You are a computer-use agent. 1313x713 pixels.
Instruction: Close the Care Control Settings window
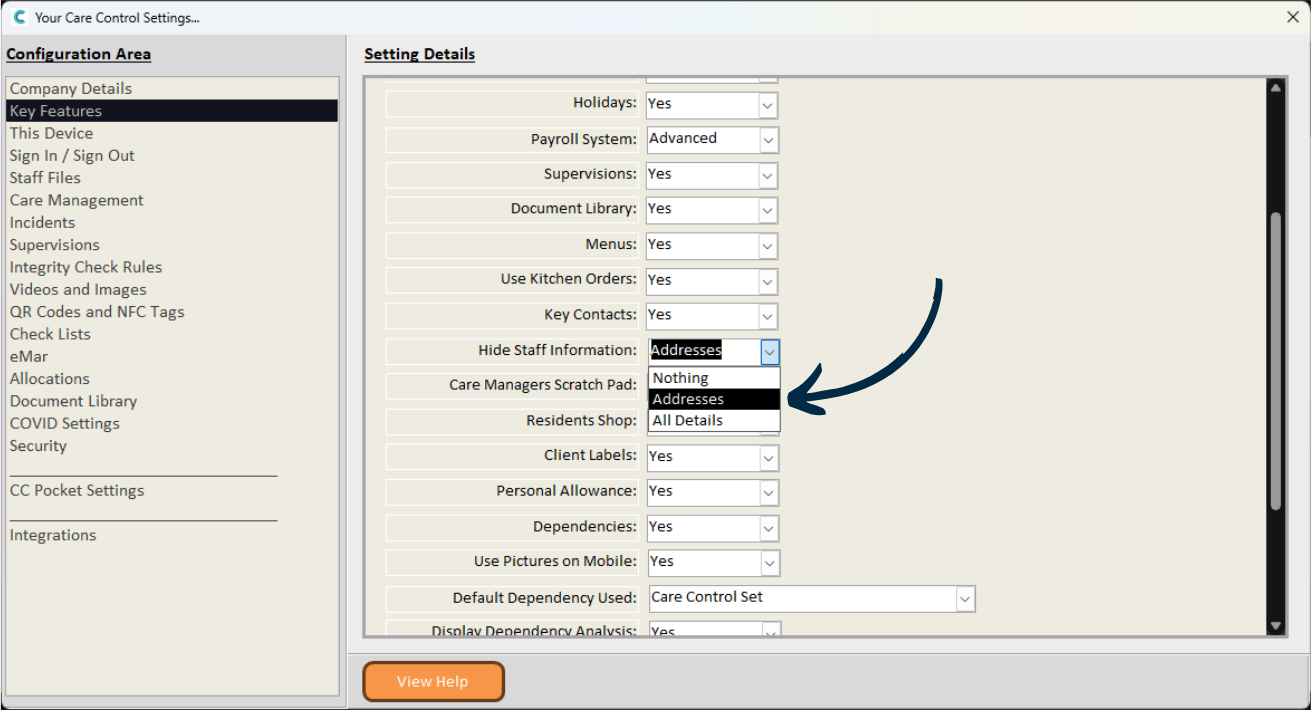1292,17
